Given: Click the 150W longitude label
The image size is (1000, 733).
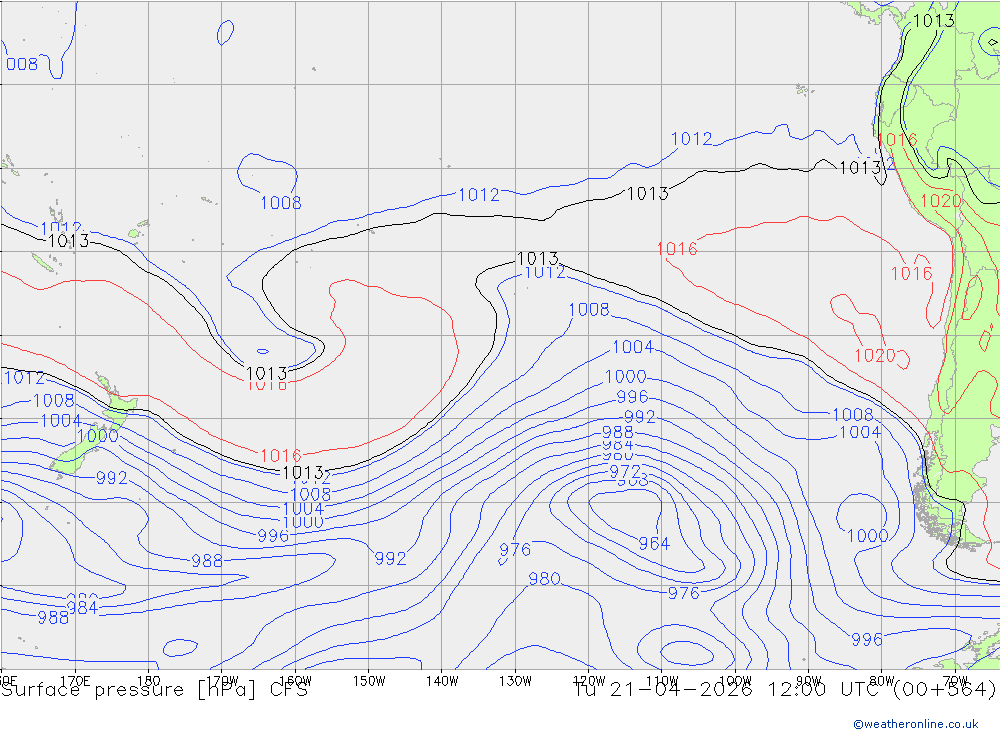Looking at the screenshot, I should (x=369, y=681).
